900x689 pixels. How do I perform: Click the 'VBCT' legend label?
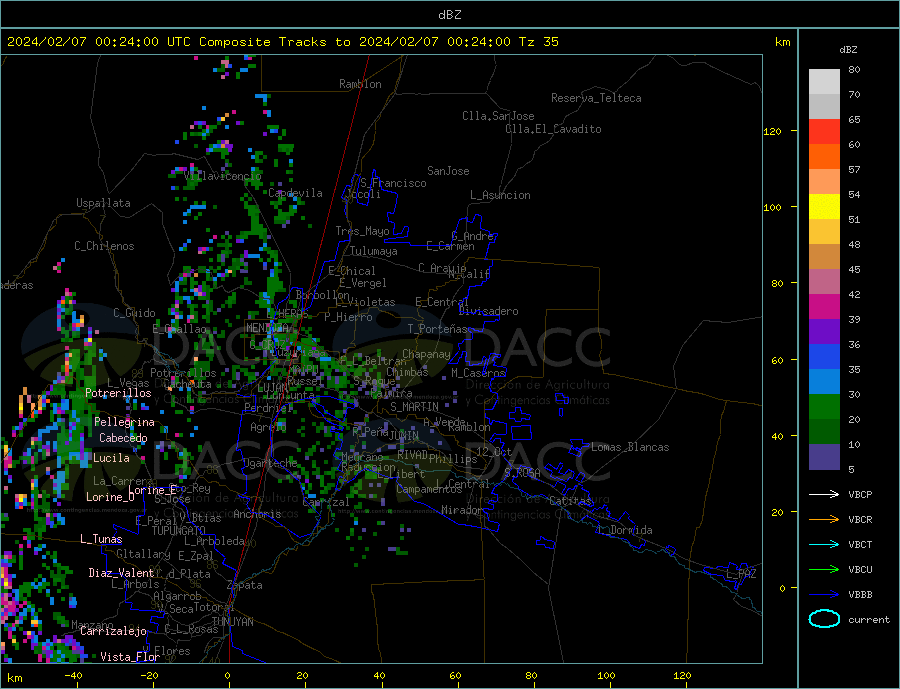click(860, 544)
